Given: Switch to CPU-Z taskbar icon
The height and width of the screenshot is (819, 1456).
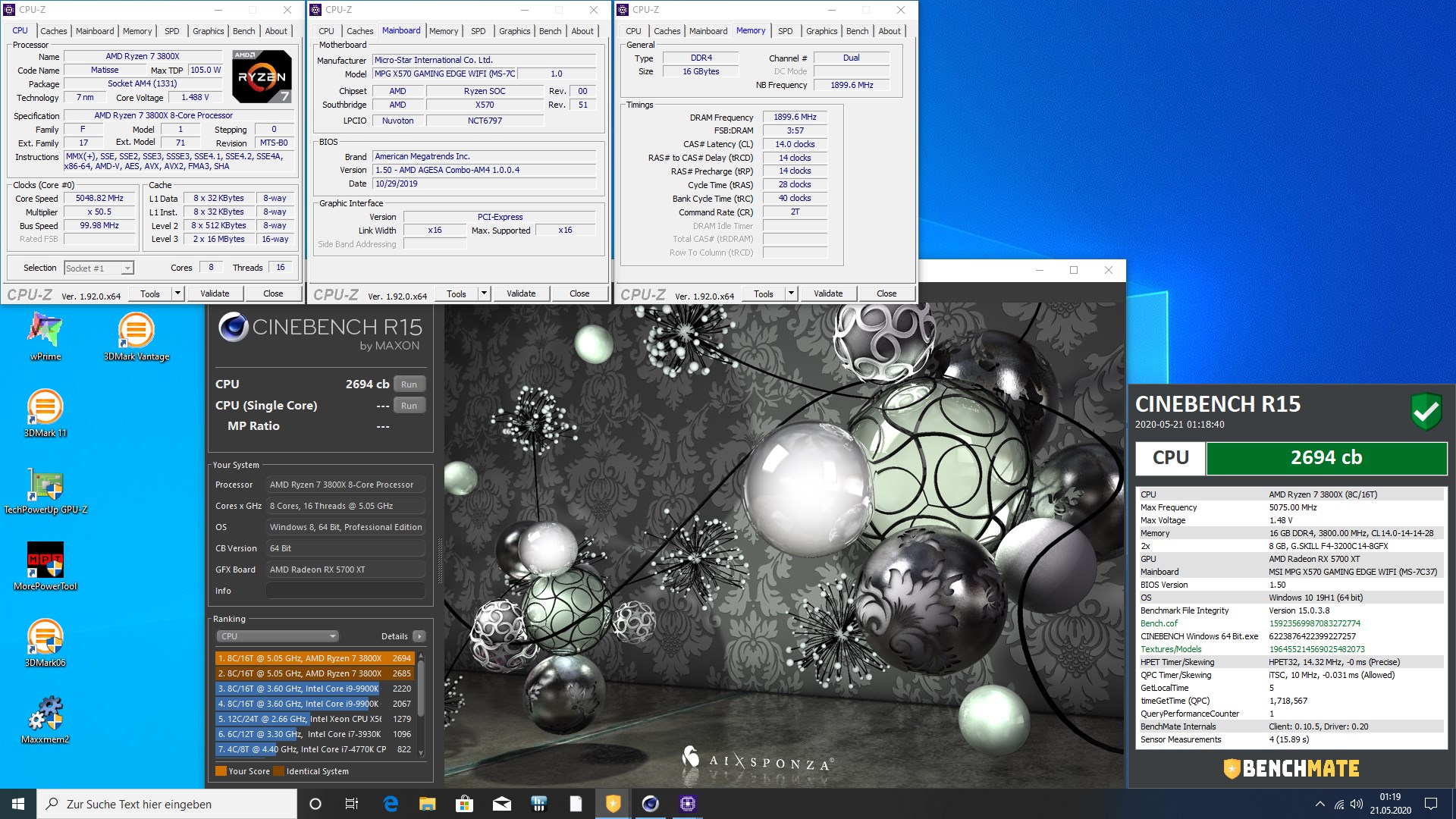Looking at the screenshot, I should [687, 804].
